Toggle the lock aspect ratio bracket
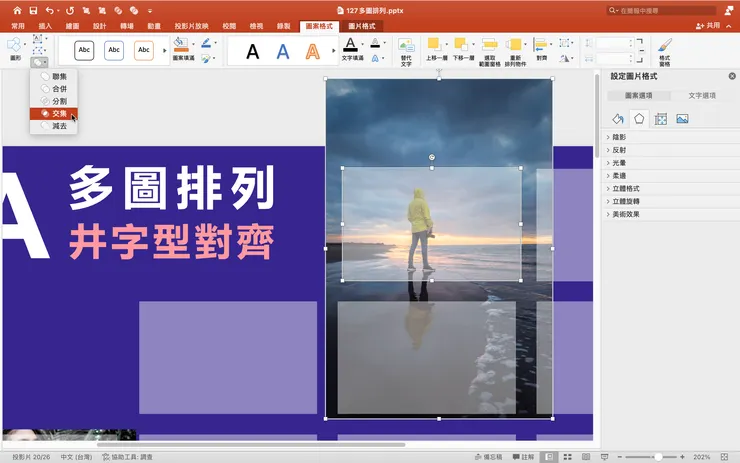 640,51
